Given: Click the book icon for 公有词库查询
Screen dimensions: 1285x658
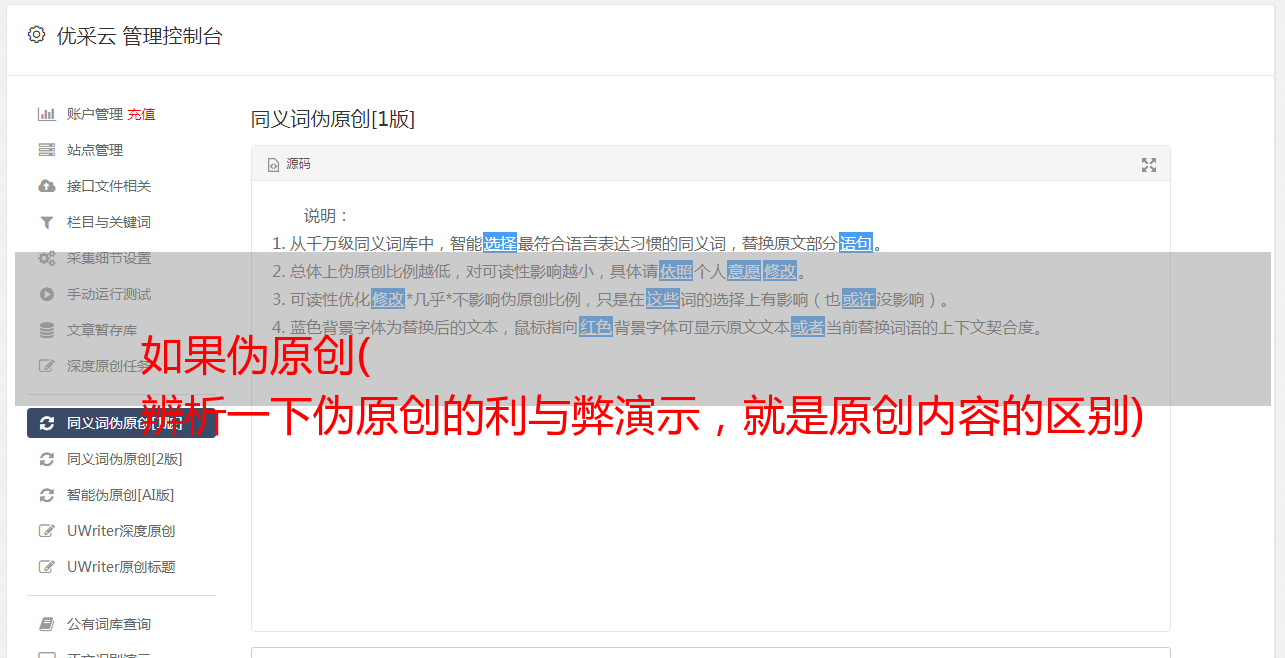Looking at the screenshot, I should 46,624.
